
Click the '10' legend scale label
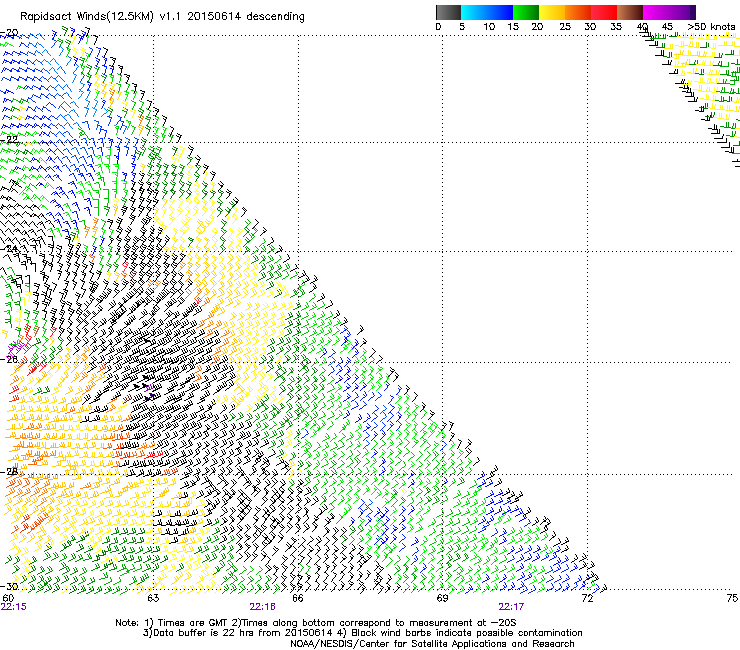488,27
